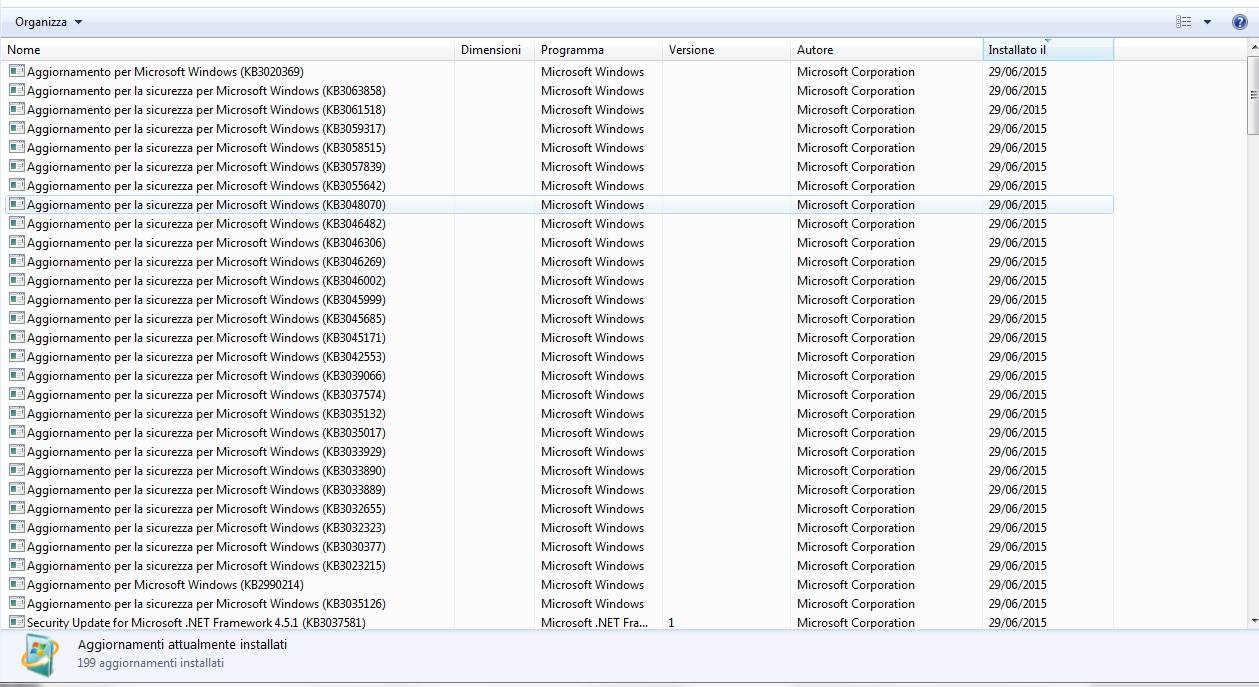Click the vertical scrollbar up arrow
The width and height of the screenshot is (1259, 687).
coord(1253,47)
